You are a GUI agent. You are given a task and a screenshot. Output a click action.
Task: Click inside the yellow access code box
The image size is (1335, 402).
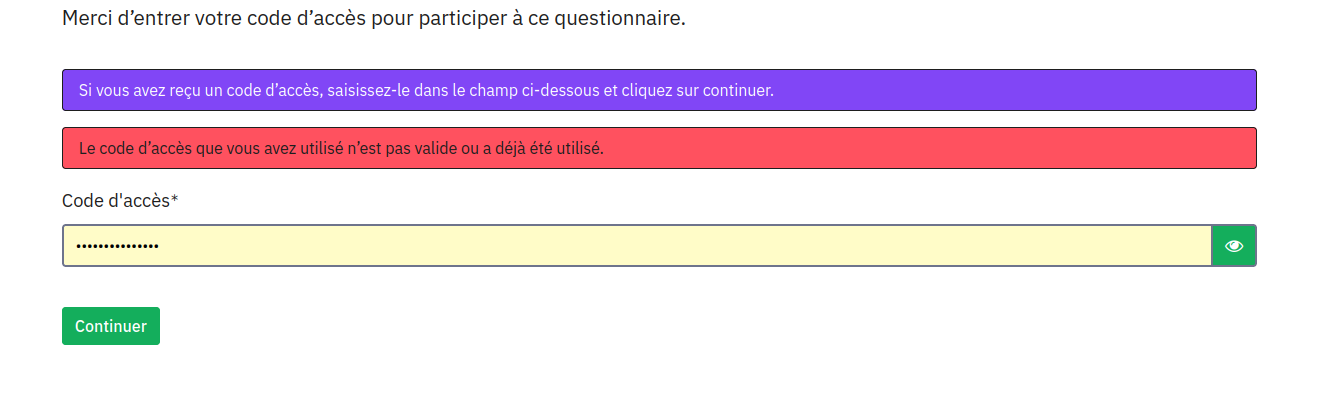pyautogui.click(x=637, y=246)
